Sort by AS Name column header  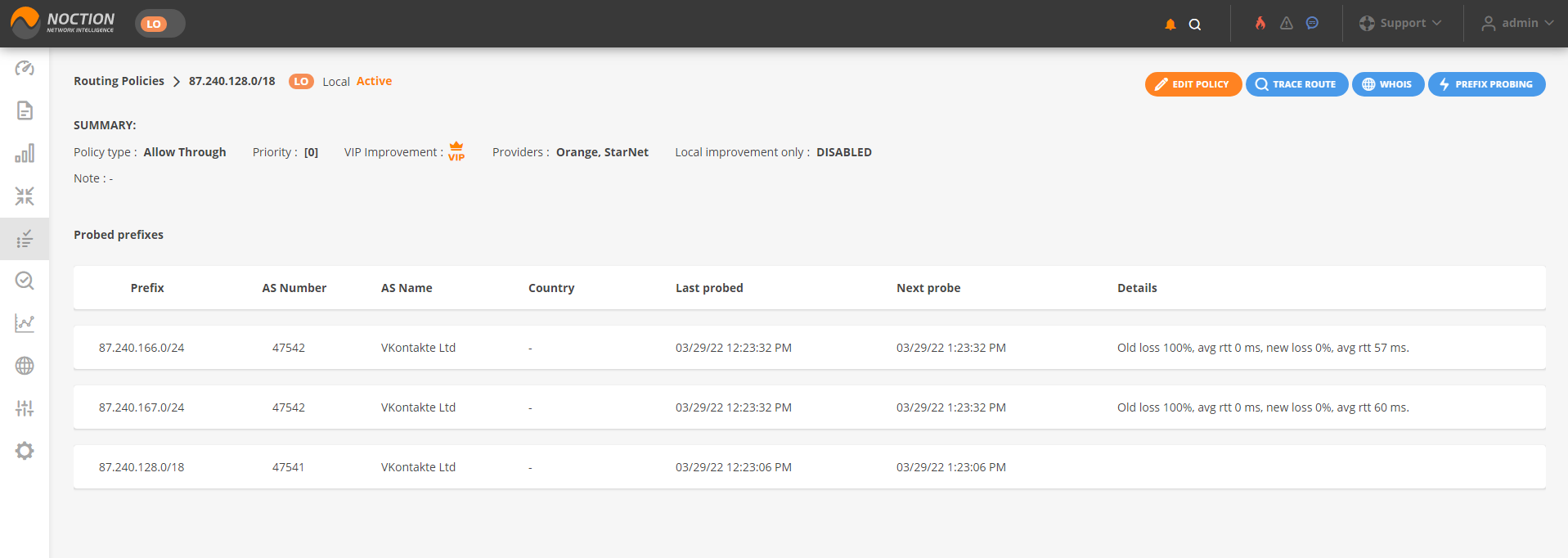[x=407, y=288]
